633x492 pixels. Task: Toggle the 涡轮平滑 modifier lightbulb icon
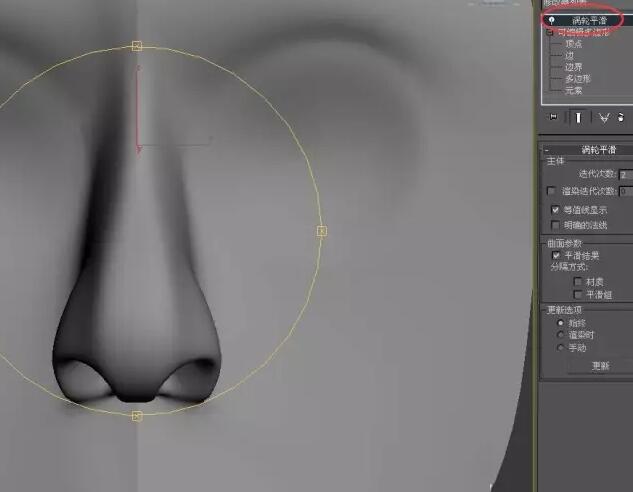click(x=551, y=20)
